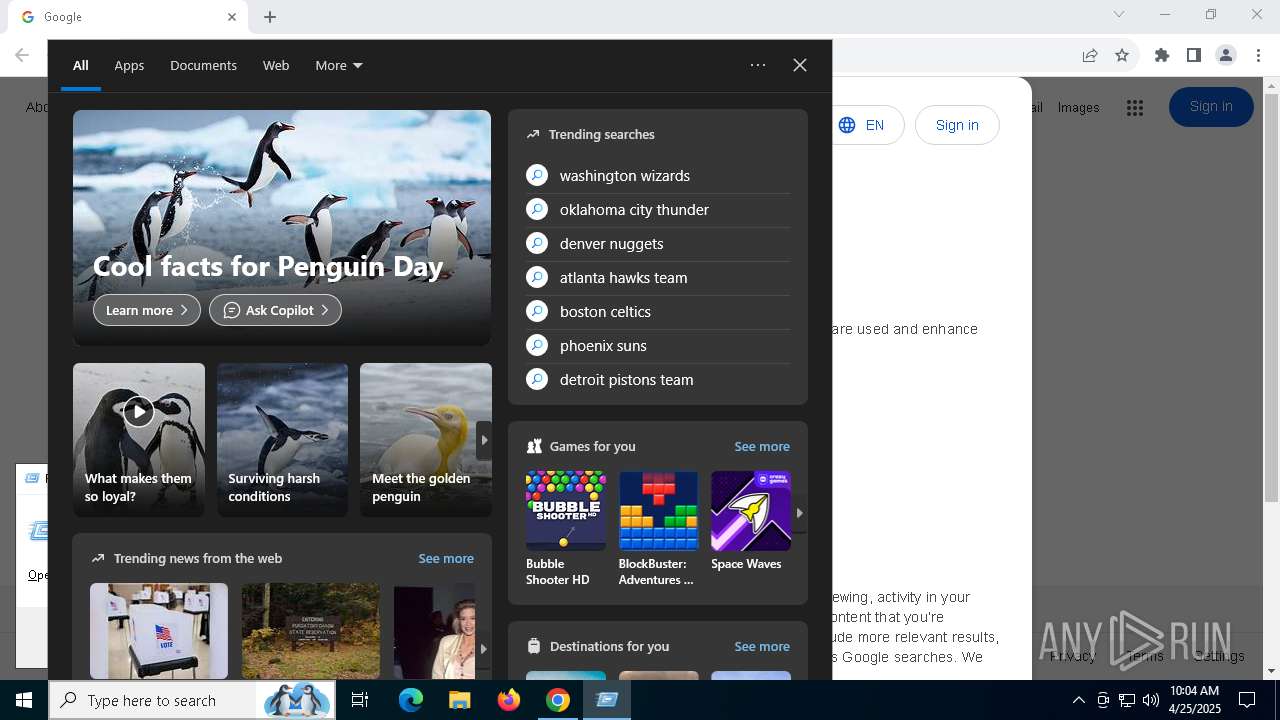The height and width of the screenshot is (720, 1280).
Task: Advance trending news carousel arrow
Action: (x=483, y=648)
